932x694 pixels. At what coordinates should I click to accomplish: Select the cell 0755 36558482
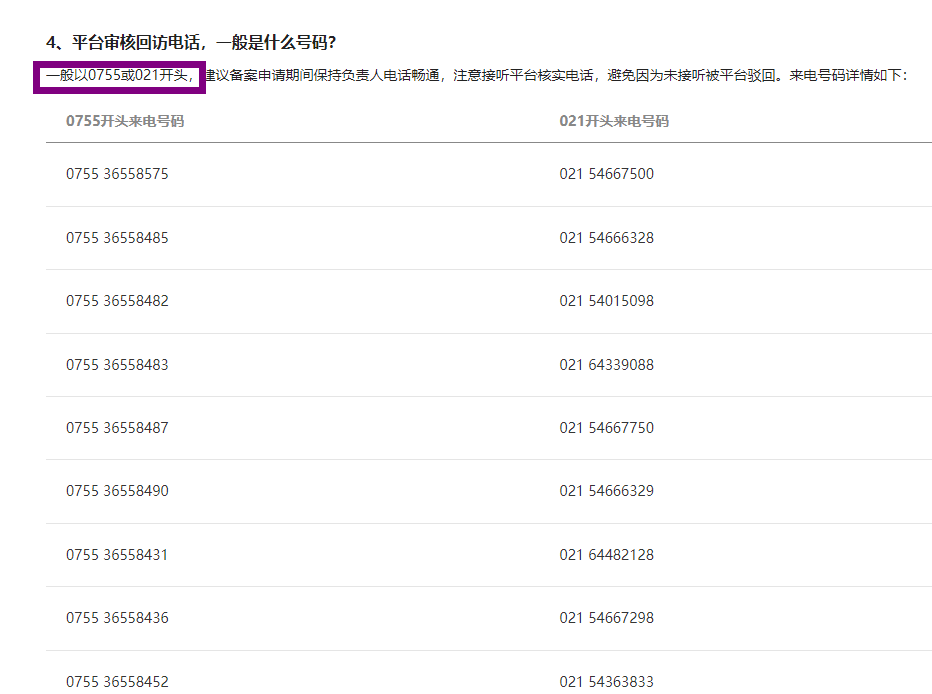117,301
